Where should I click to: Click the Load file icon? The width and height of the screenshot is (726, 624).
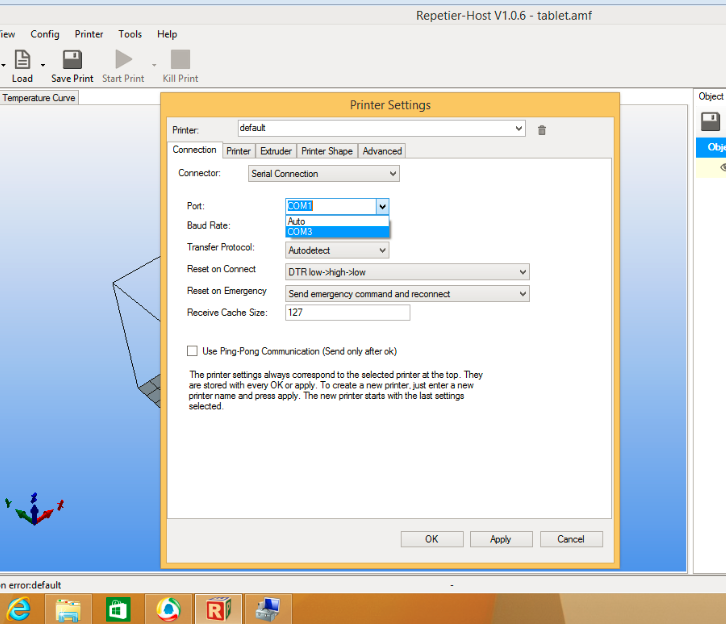pyautogui.click(x=22, y=60)
